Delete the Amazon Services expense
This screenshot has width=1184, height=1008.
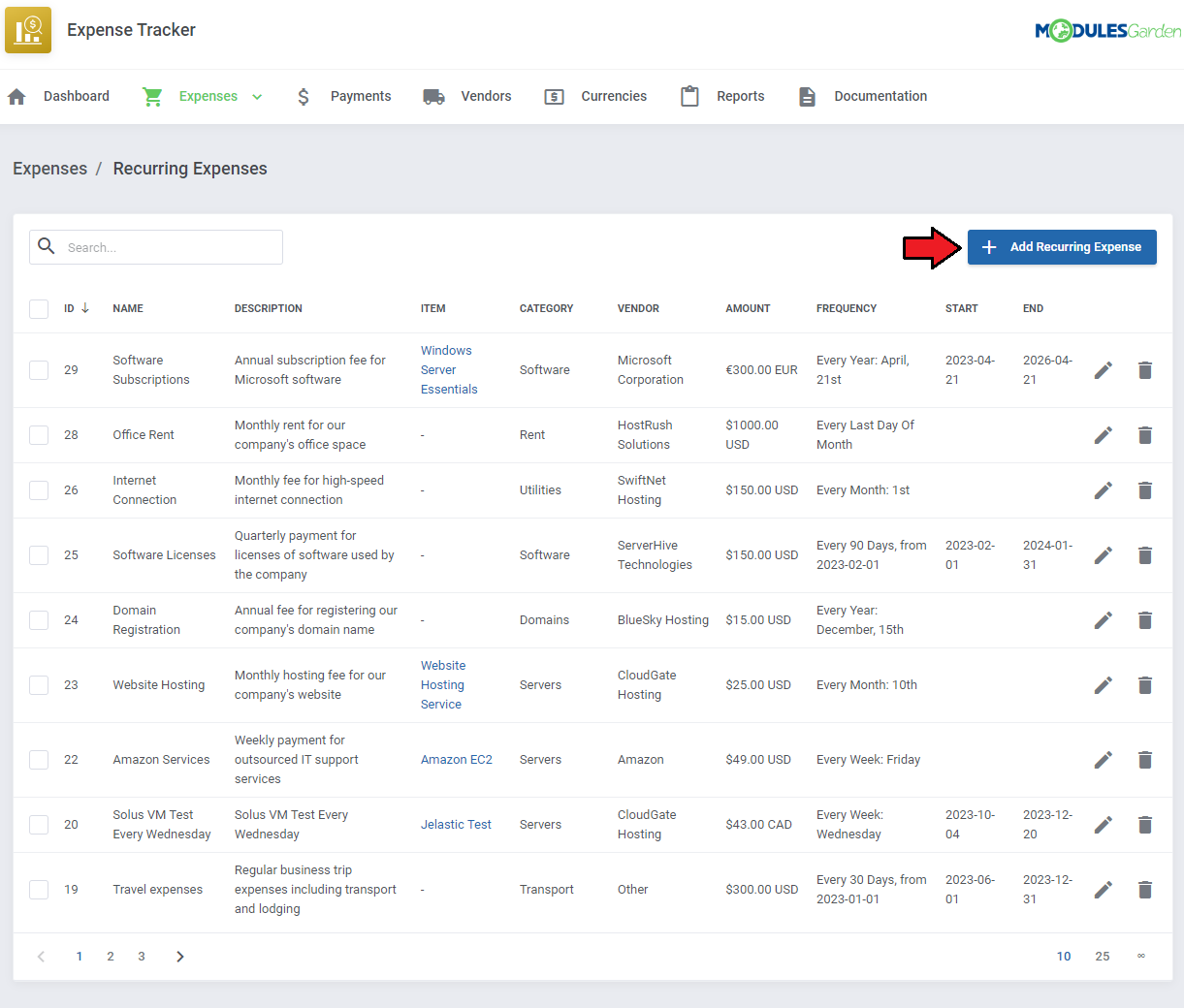pyautogui.click(x=1145, y=760)
